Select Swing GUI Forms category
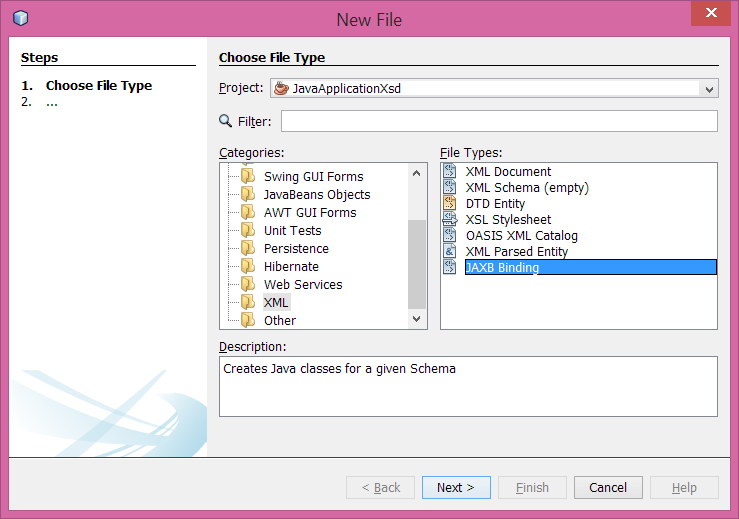739x519 pixels. [x=313, y=176]
